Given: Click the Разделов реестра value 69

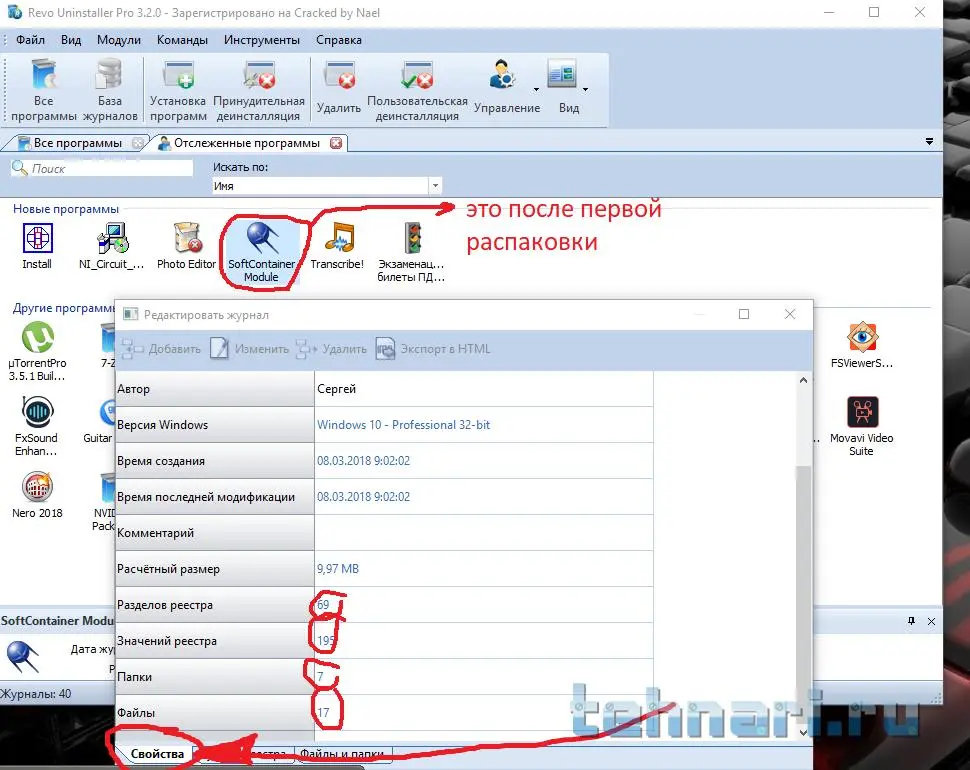Looking at the screenshot, I should pyautogui.click(x=323, y=605).
